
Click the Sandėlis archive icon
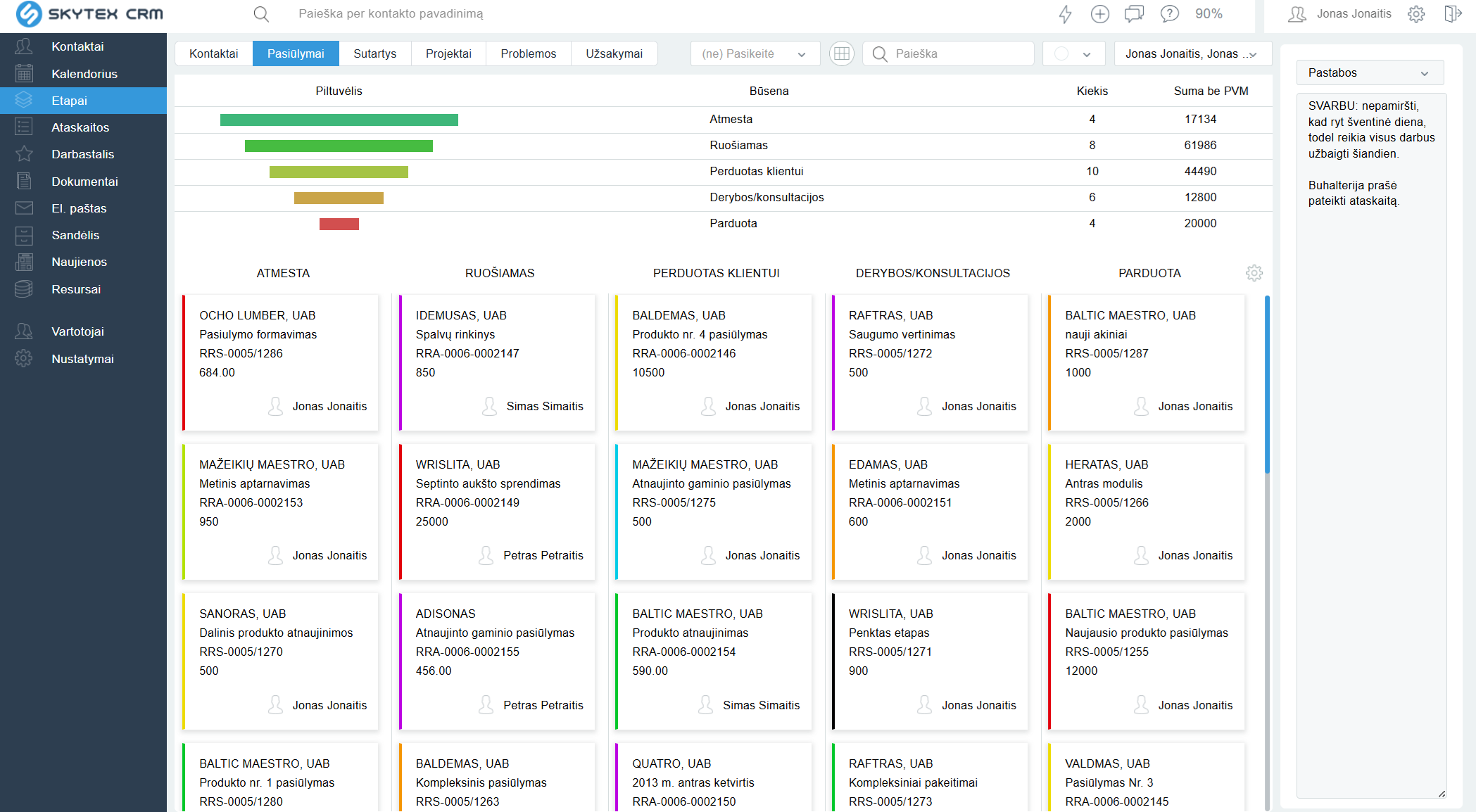click(x=24, y=235)
